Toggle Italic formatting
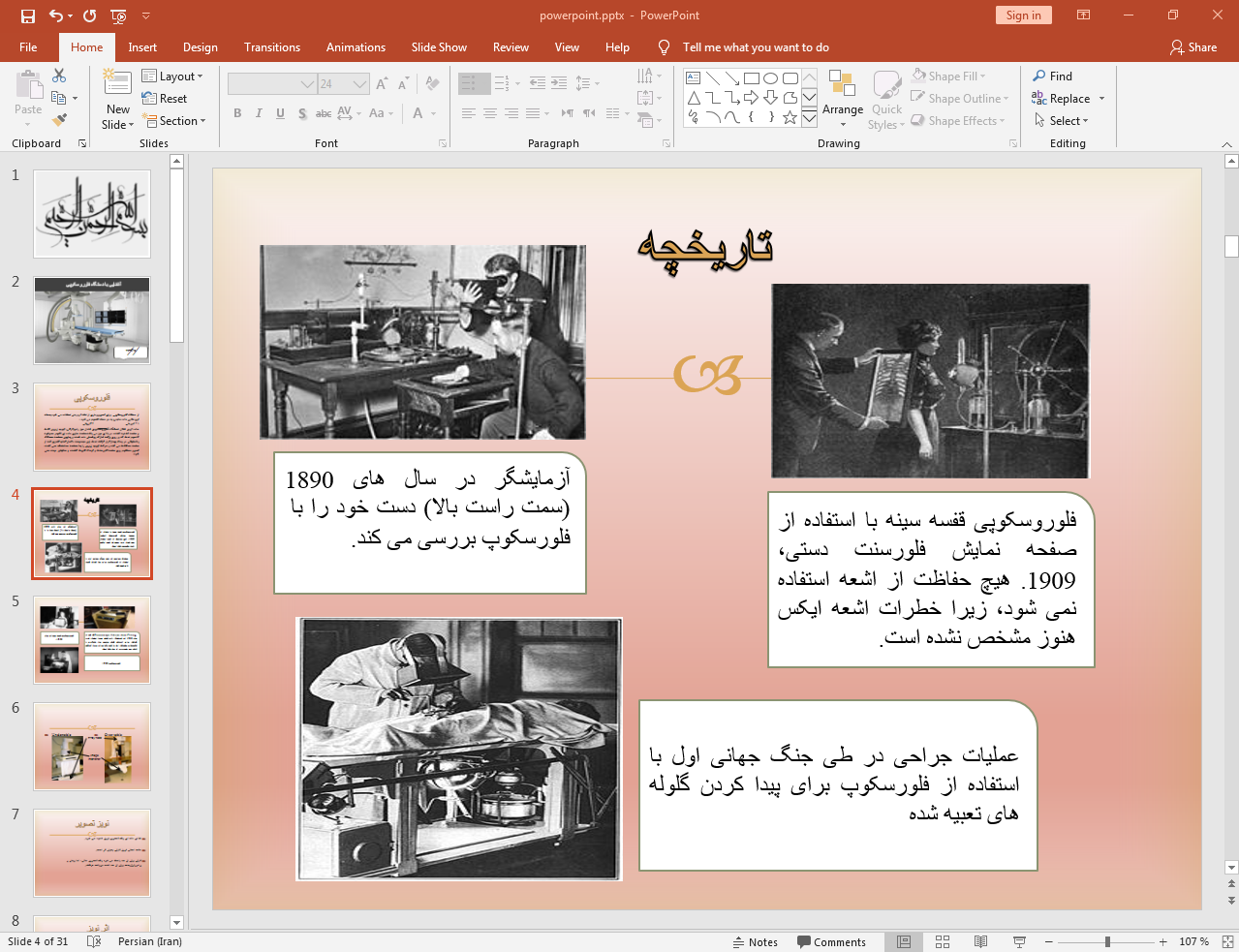Viewport: 1239px width, 952px height. (259, 113)
